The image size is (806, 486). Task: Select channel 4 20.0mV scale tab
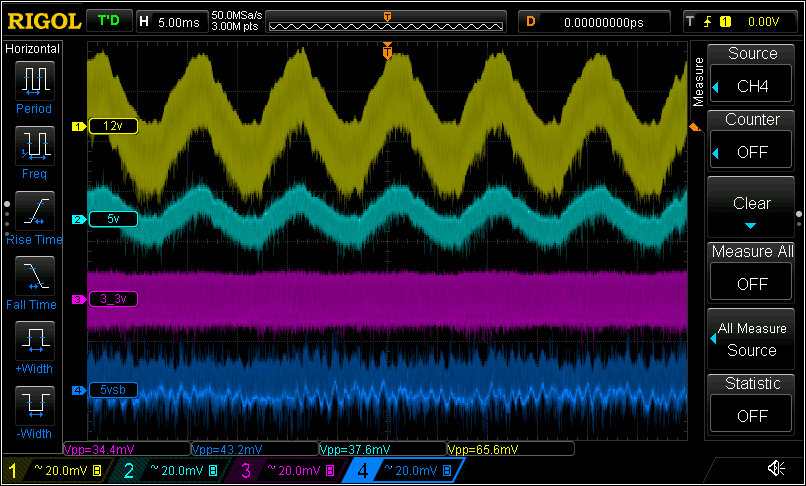point(406,470)
